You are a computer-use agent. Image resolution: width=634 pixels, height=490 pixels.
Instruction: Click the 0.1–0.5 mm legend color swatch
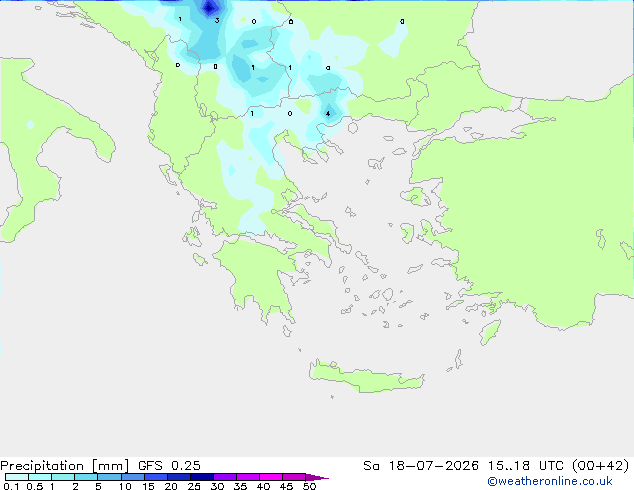pos(17,477)
